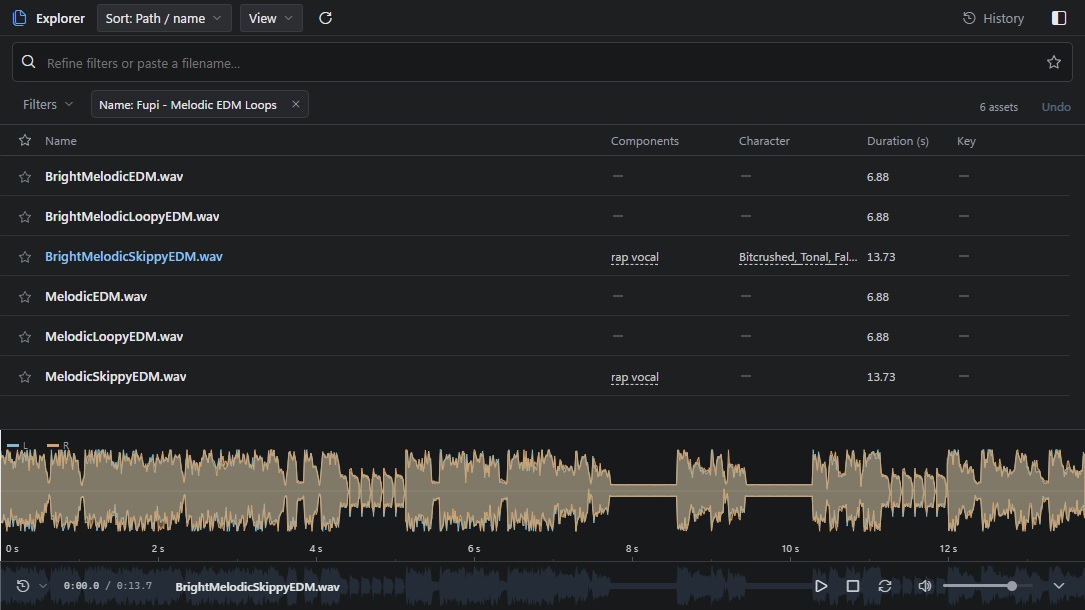Toggle the L channel legend

pos(17,445)
